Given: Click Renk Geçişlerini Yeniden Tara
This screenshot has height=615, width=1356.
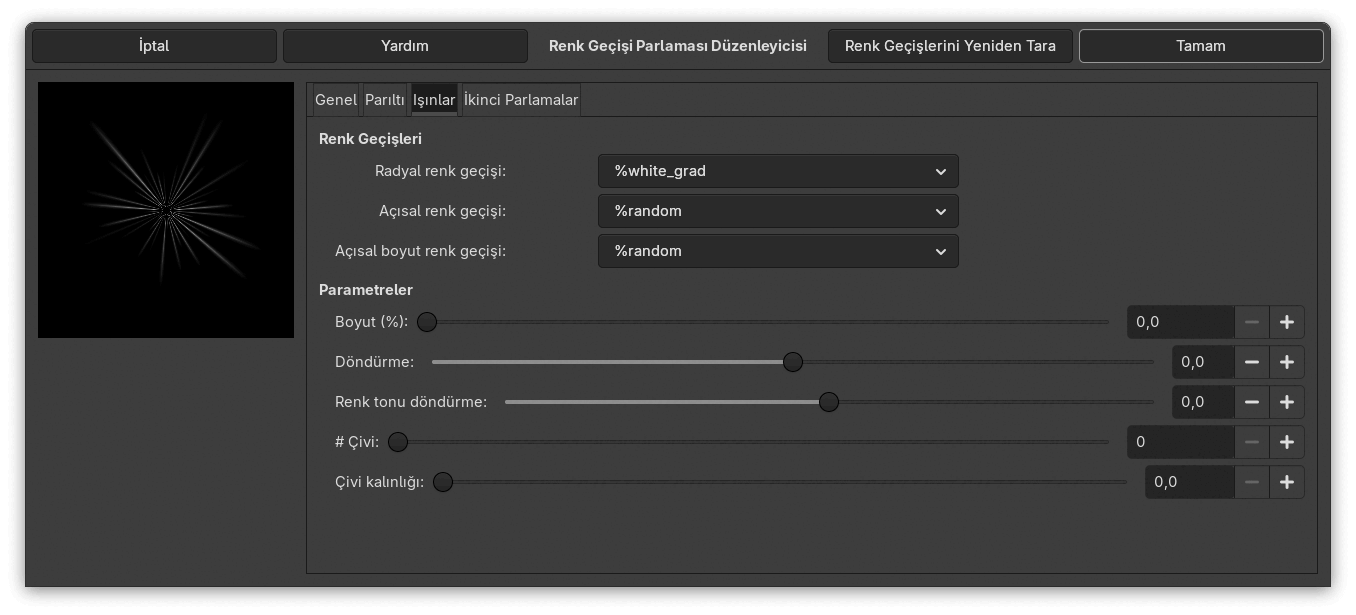Looking at the screenshot, I should tap(950, 46).
